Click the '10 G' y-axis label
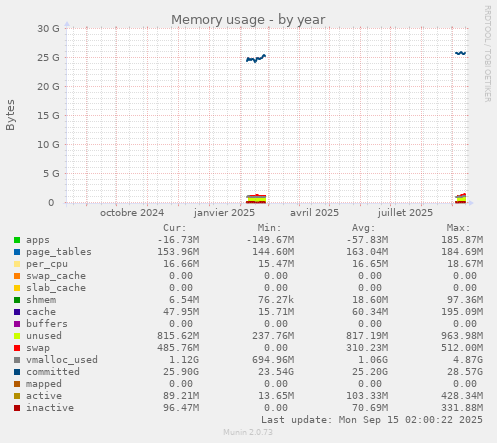Viewport: 497px width, 443px height. pyautogui.click(x=48, y=145)
